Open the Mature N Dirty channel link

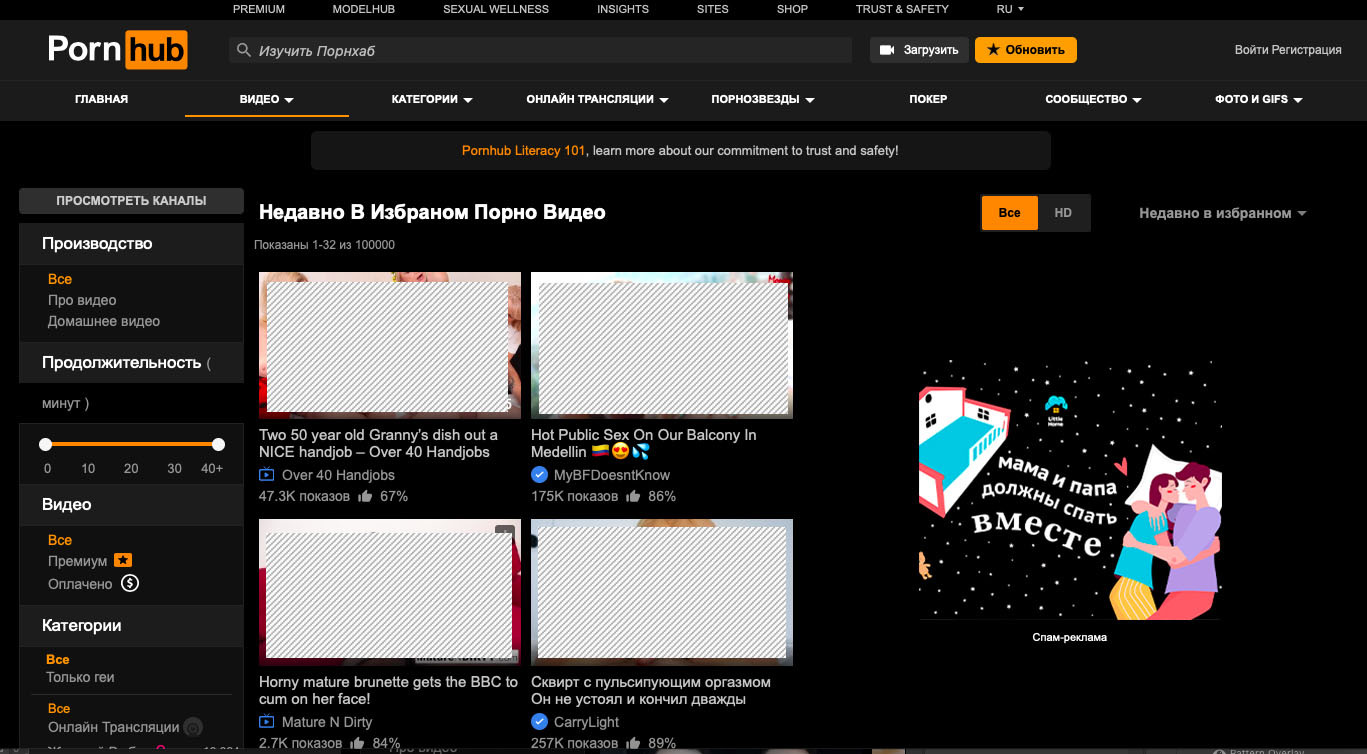pyautogui.click(x=327, y=722)
